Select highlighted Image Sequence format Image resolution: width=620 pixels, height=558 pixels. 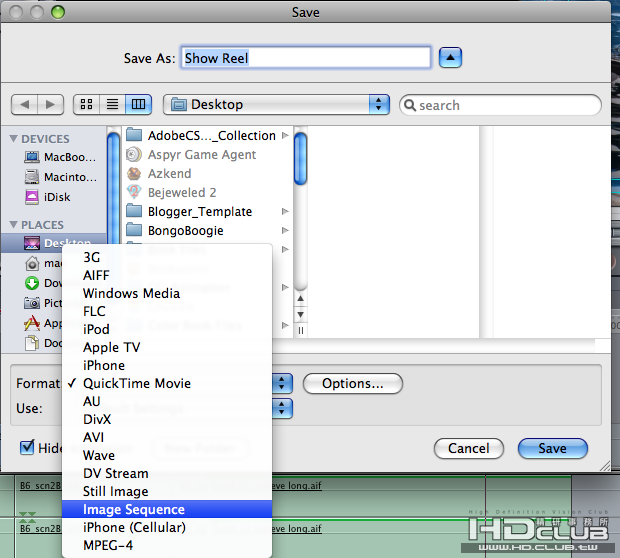point(167,509)
